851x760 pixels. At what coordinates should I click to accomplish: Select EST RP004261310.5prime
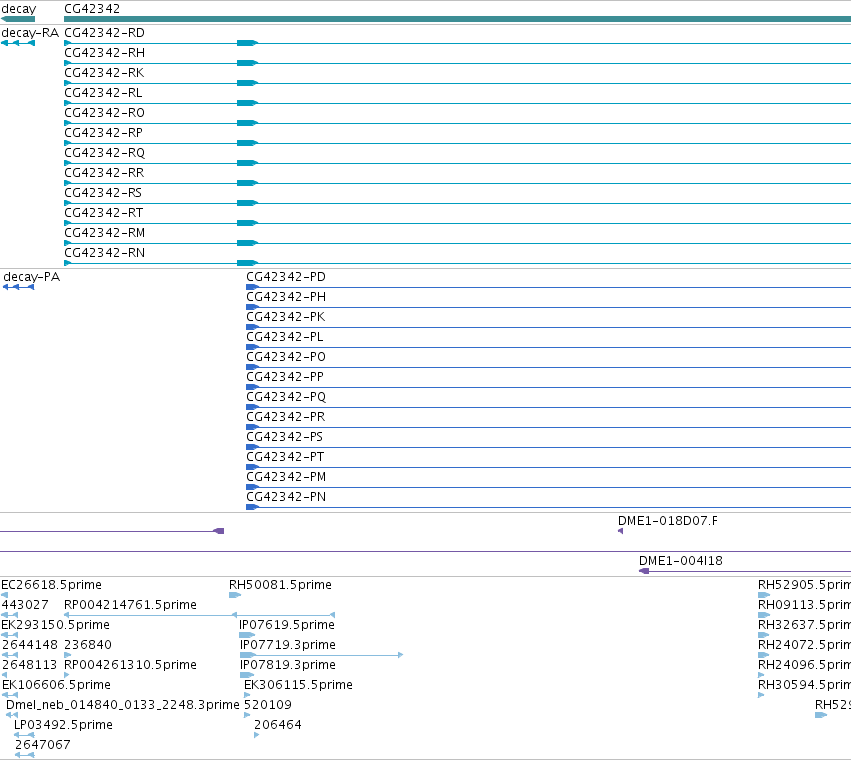coord(130,665)
